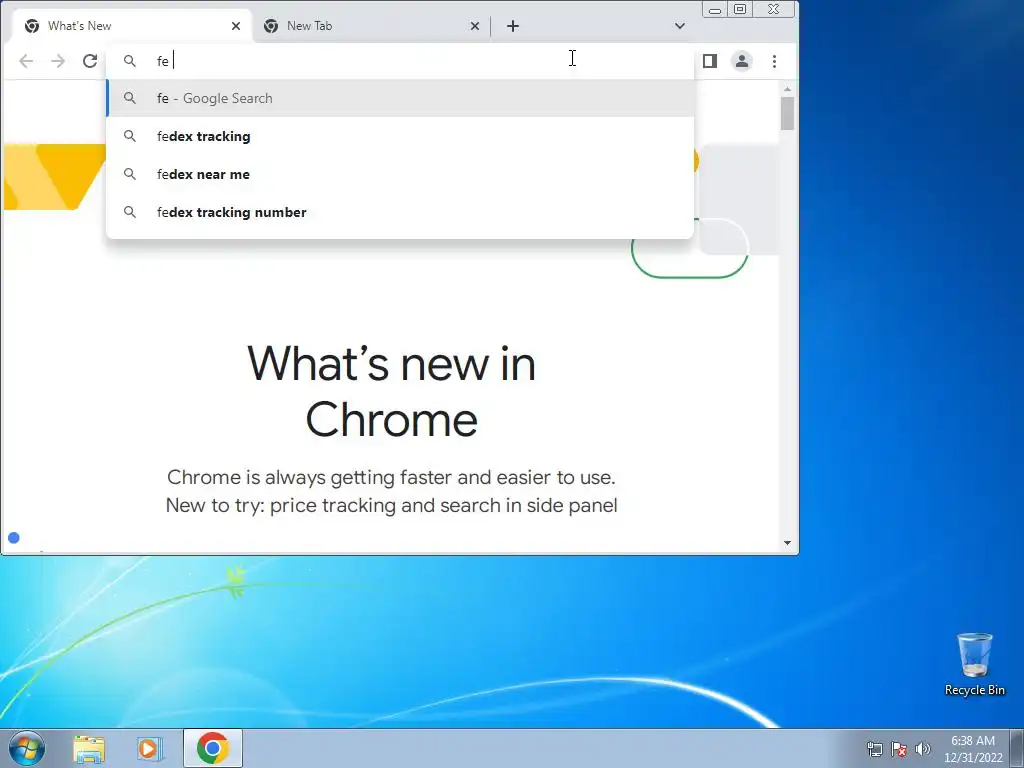
Task: Maximize the Chrome window
Action: pyautogui.click(x=740, y=9)
